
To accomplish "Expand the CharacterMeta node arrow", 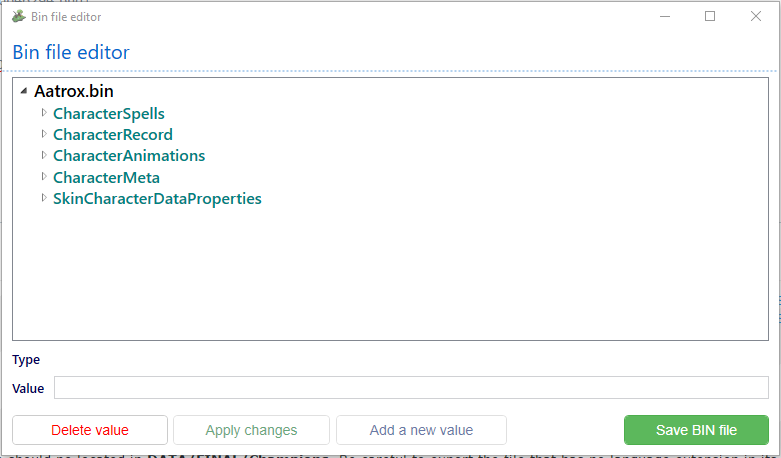I will tap(44, 177).
